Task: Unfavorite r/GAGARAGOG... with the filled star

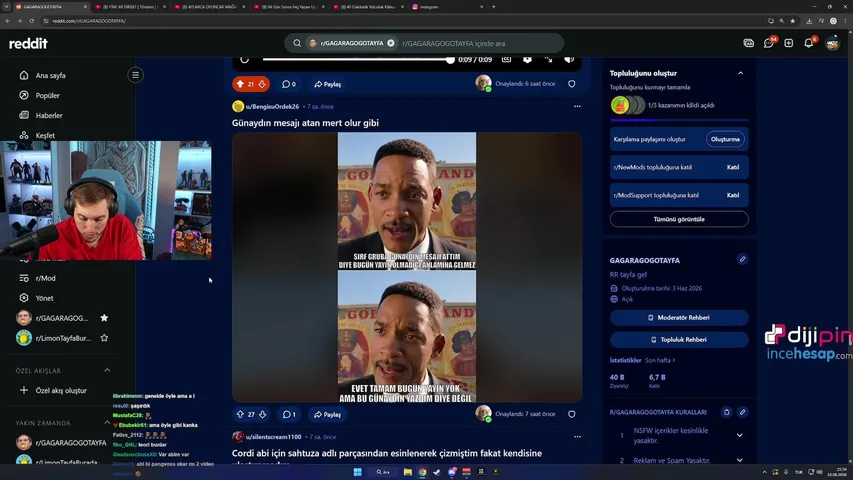Action: (x=104, y=318)
